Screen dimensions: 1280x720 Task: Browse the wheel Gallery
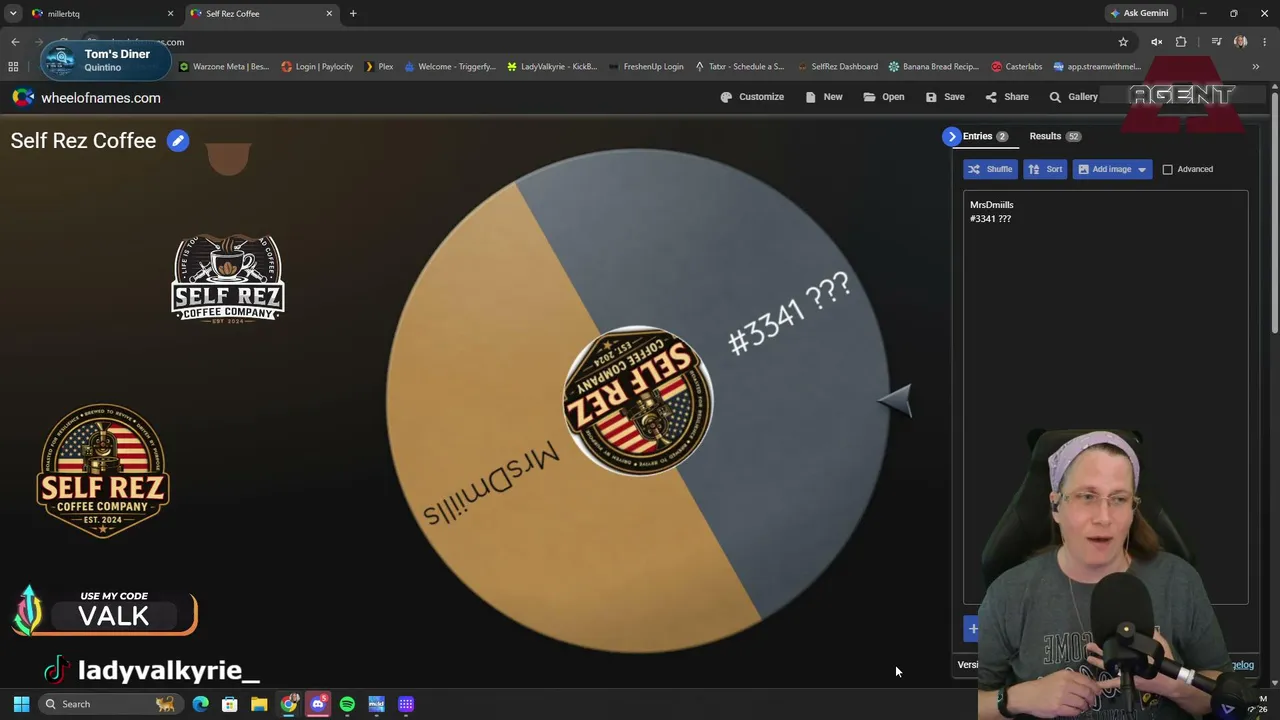pos(1073,97)
